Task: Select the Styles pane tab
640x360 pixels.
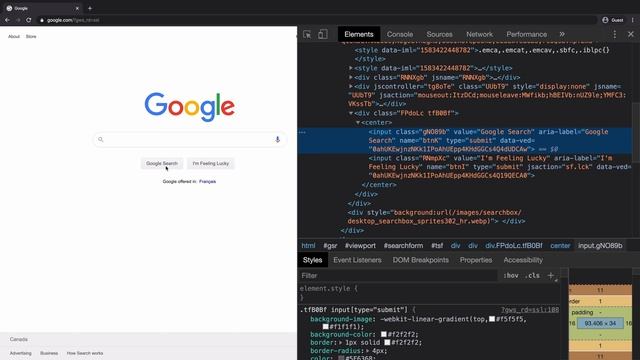Action: pyautogui.click(x=313, y=260)
